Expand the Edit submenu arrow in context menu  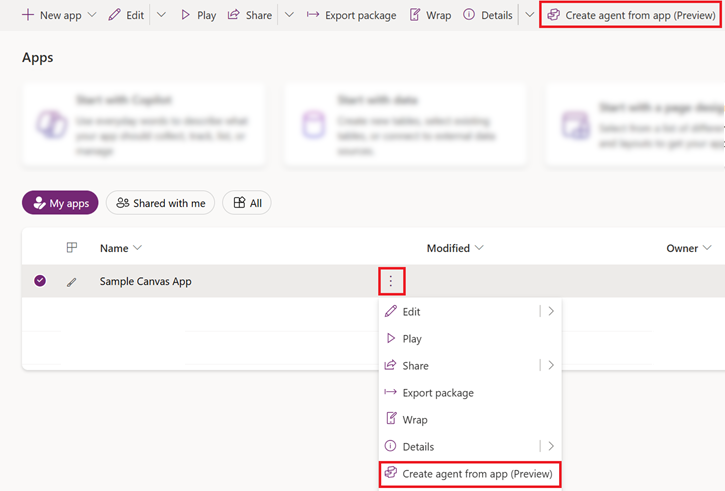tap(551, 311)
